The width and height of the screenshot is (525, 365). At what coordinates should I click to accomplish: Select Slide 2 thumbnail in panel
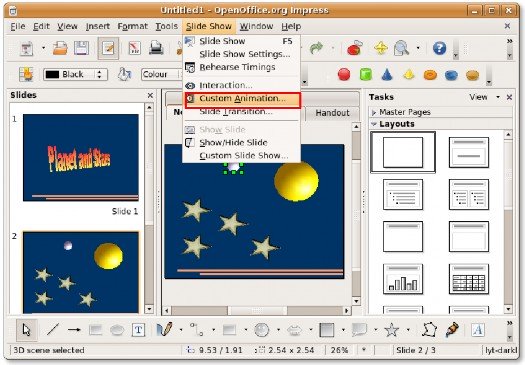pyautogui.click(x=81, y=272)
